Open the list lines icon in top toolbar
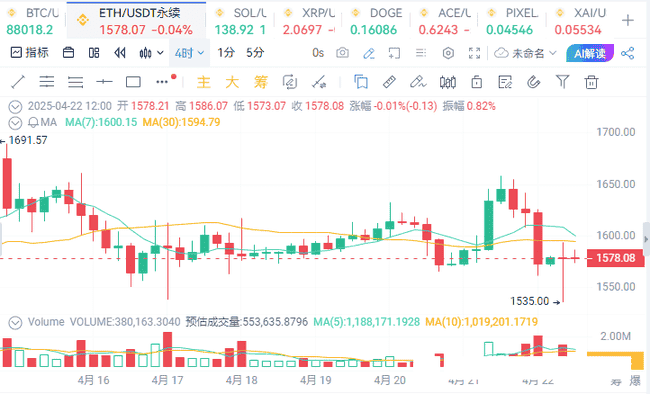Screen dimensions: 650x394 pyautogui.click(x=420, y=53)
